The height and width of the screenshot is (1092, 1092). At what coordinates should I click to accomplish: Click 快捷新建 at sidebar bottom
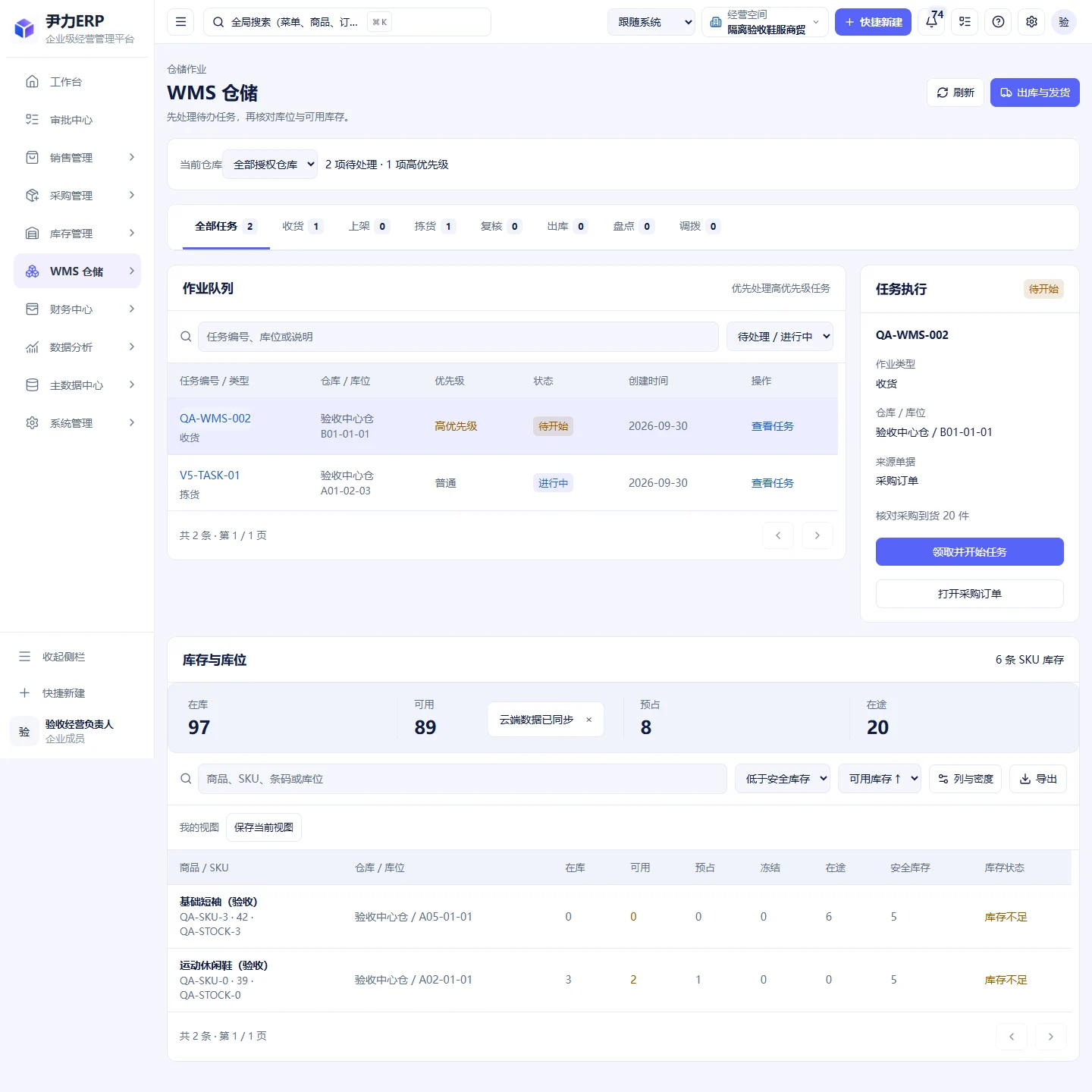coord(77,693)
